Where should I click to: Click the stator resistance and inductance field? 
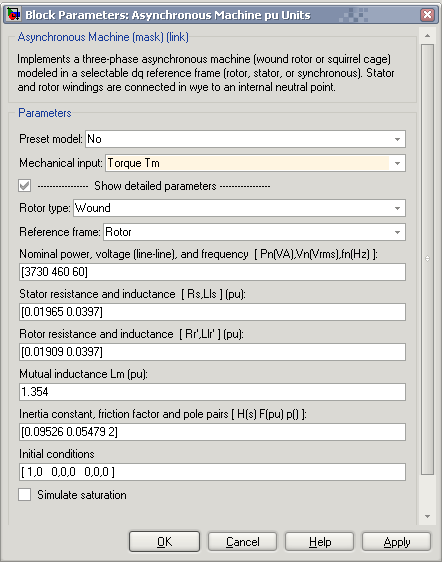coord(212,312)
